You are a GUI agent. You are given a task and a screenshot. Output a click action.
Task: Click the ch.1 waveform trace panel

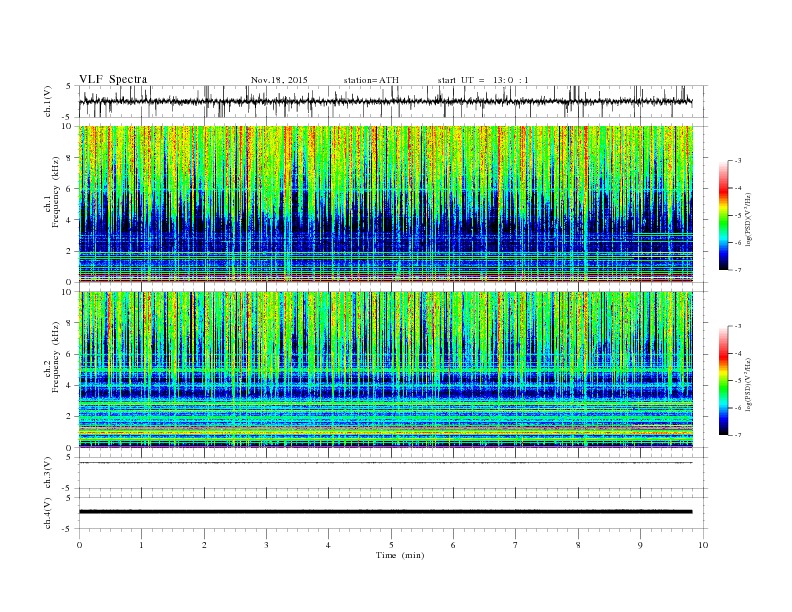[393, 101]
